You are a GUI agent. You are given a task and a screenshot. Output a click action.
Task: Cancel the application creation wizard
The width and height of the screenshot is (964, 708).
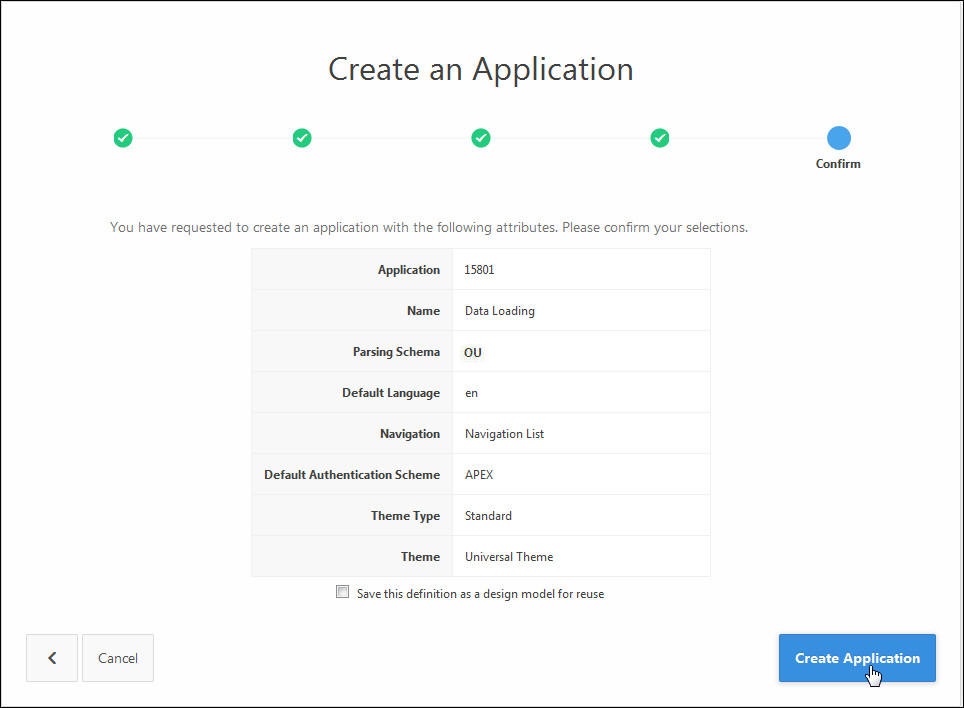click(118, 658)
